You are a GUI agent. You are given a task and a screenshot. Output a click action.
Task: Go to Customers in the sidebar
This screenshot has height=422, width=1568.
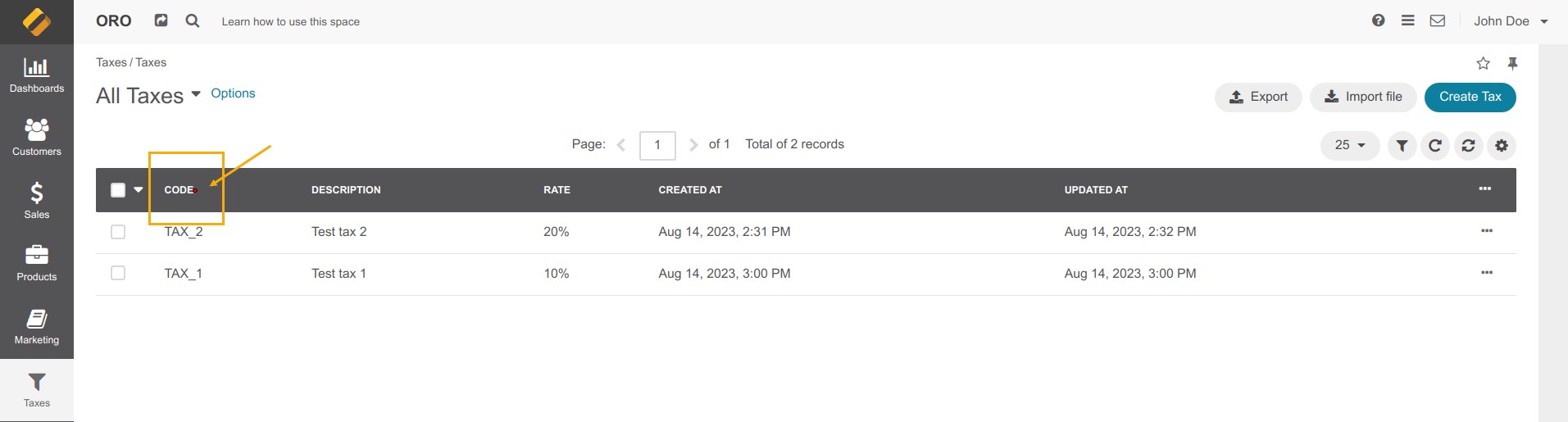coord(37,137)
